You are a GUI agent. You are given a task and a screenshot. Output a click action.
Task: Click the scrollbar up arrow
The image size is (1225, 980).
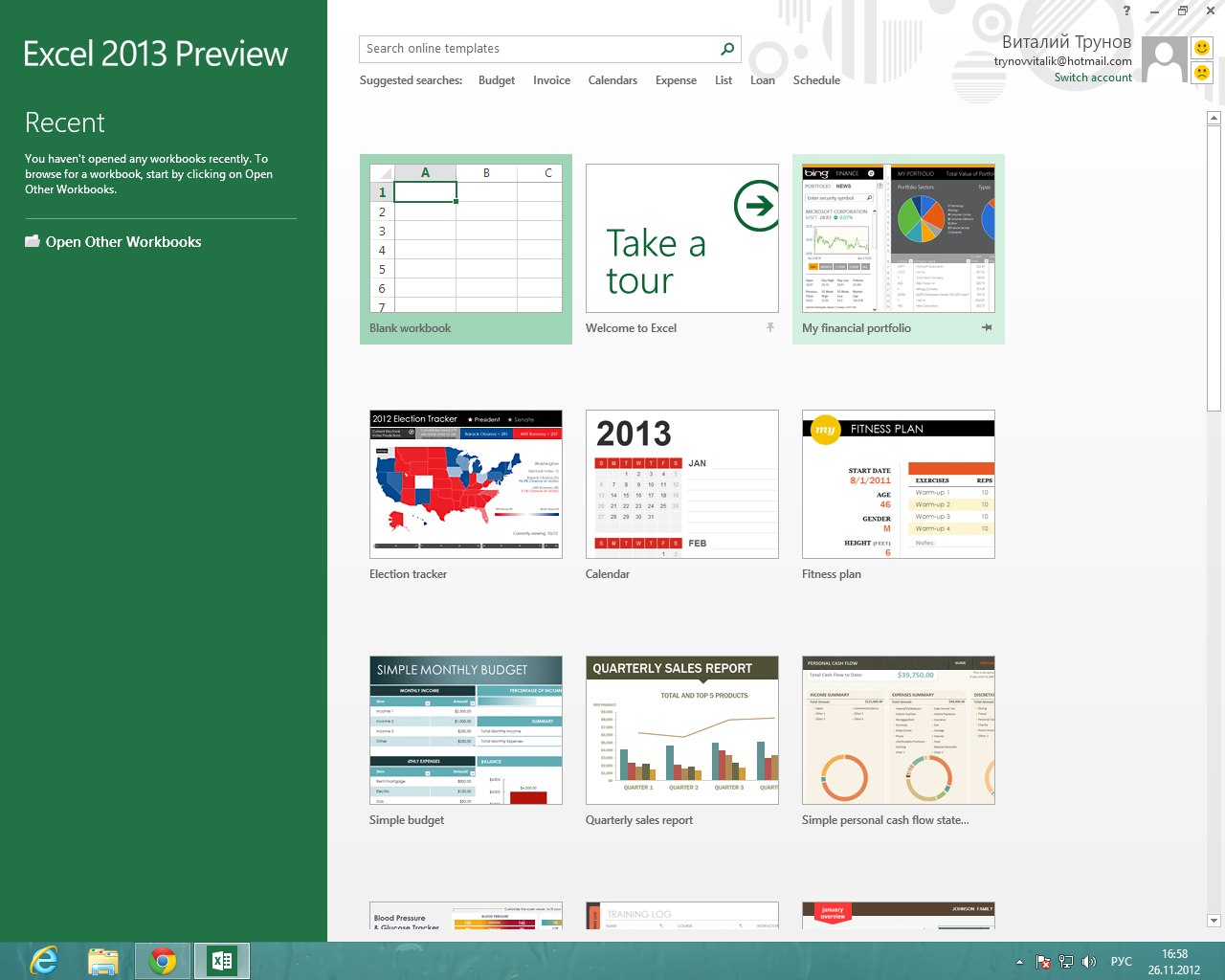pos(1214,118)
